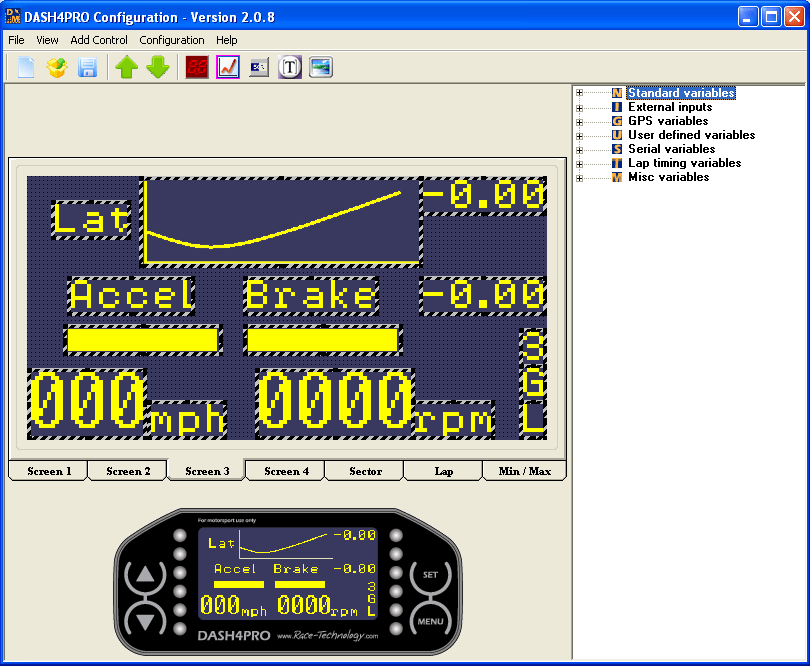Switch to the Screen 1 tab

(46, 470)
